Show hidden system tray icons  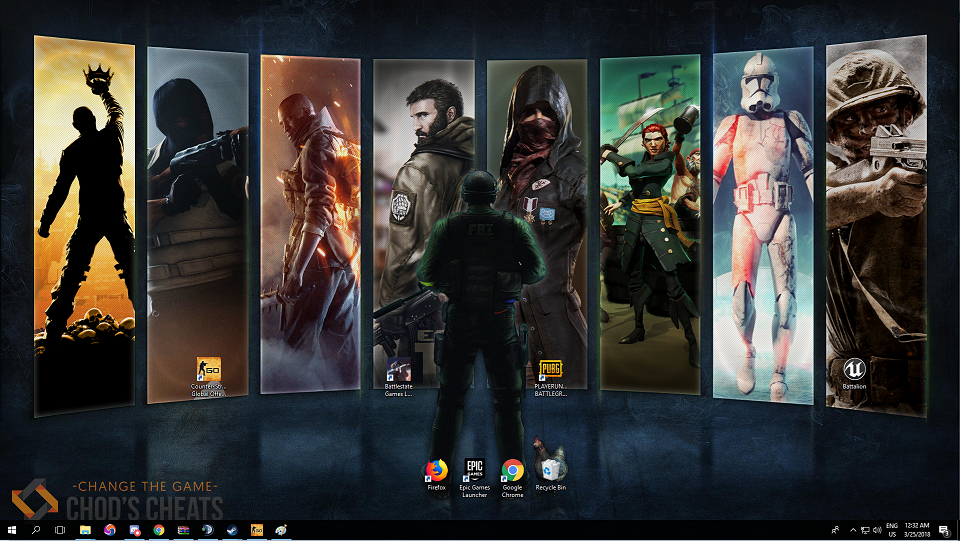coord(853,530)
